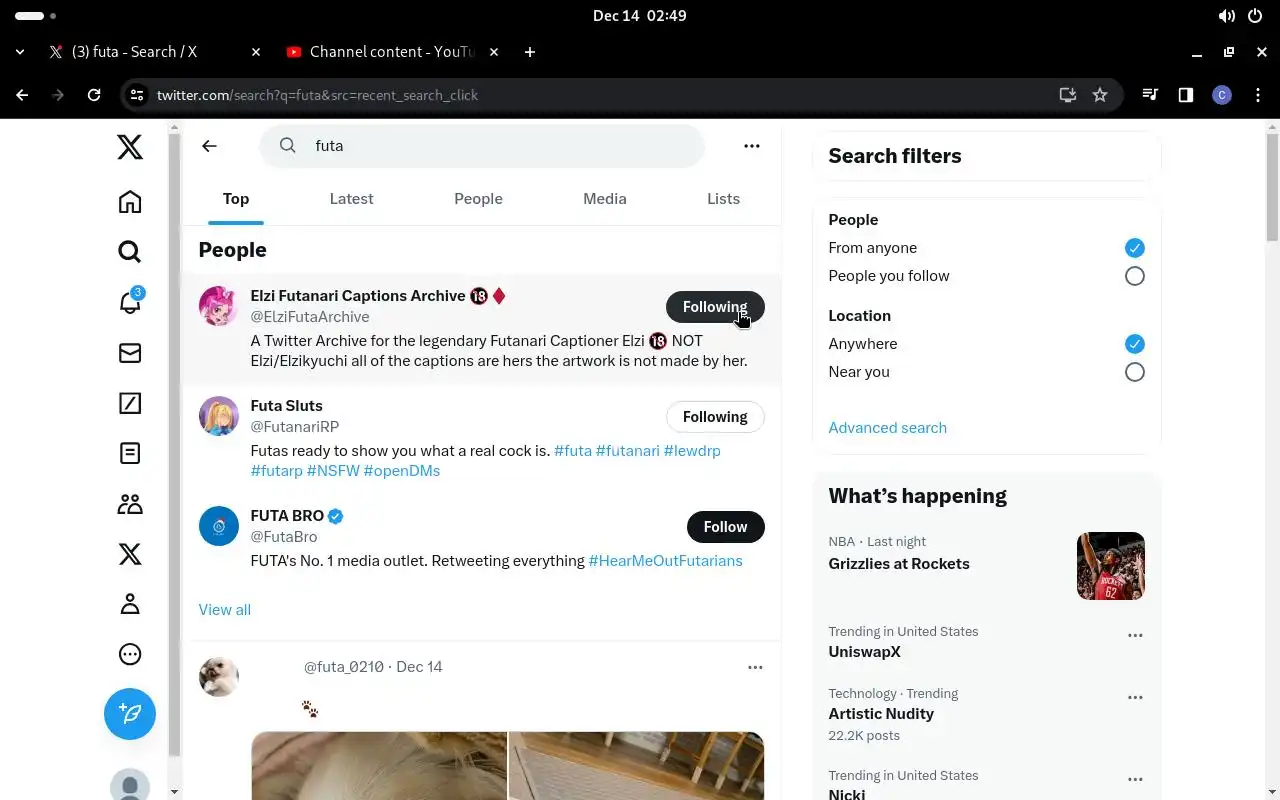Click Dec 14 date on @futa_0210 post
The height and width of the screenshot is (800, 1280).
[419, 667]
